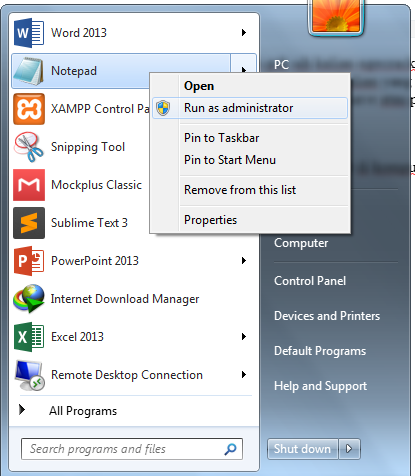The image size is (415, 476).
Task: Click the PowerPoint 2013 icon
Action: click(x=29, y=261)
